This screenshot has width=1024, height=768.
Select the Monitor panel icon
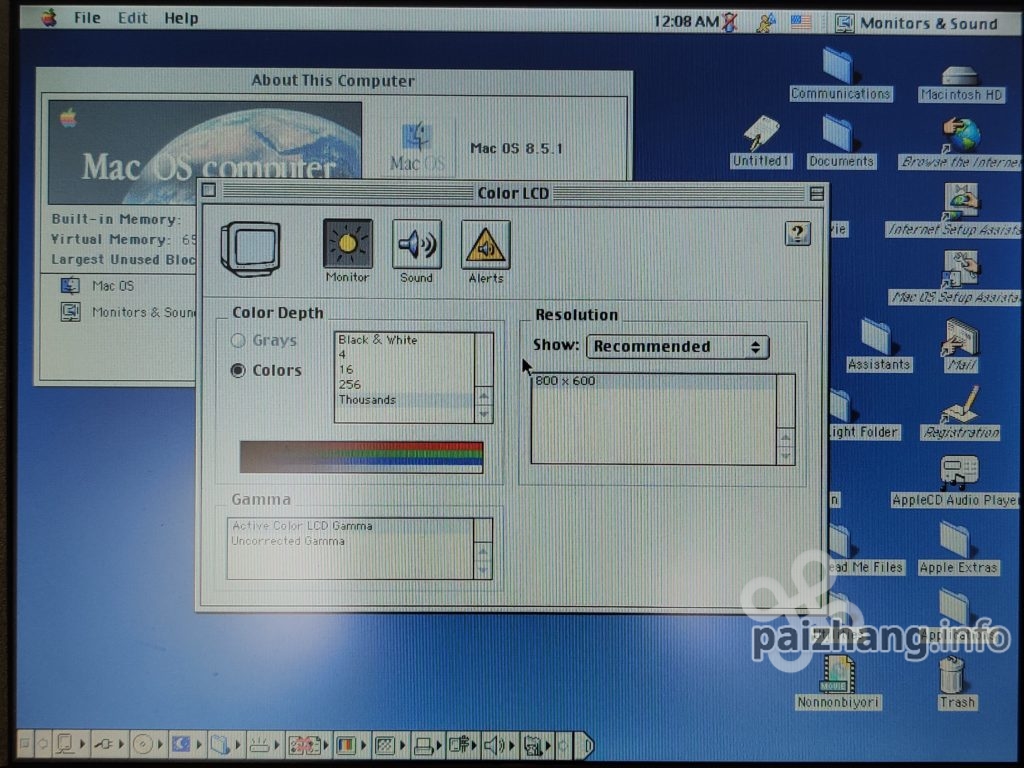pos(347,245)
